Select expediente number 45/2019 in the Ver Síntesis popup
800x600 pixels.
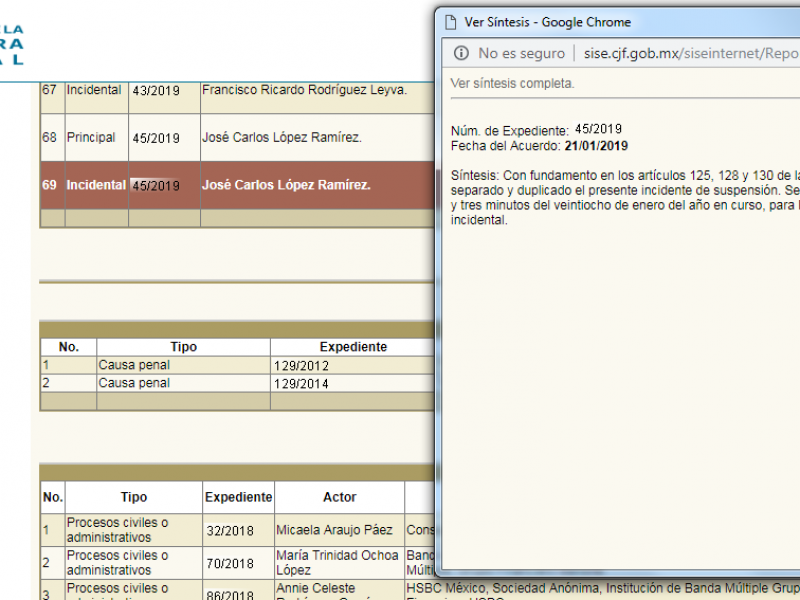pyautogui.click(x=598, y=129)
